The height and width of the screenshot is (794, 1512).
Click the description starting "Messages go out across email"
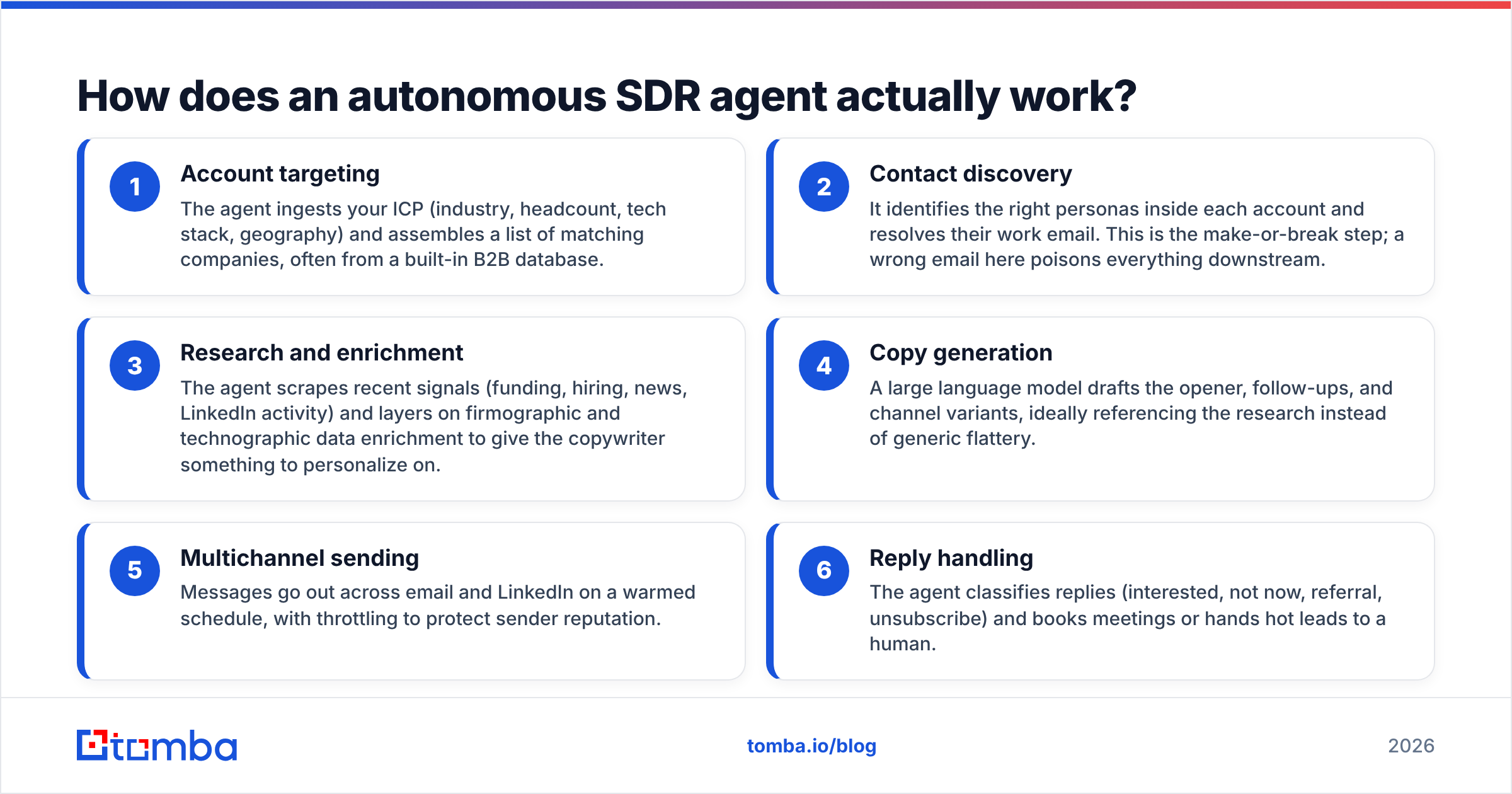click(x=438, y=605)
